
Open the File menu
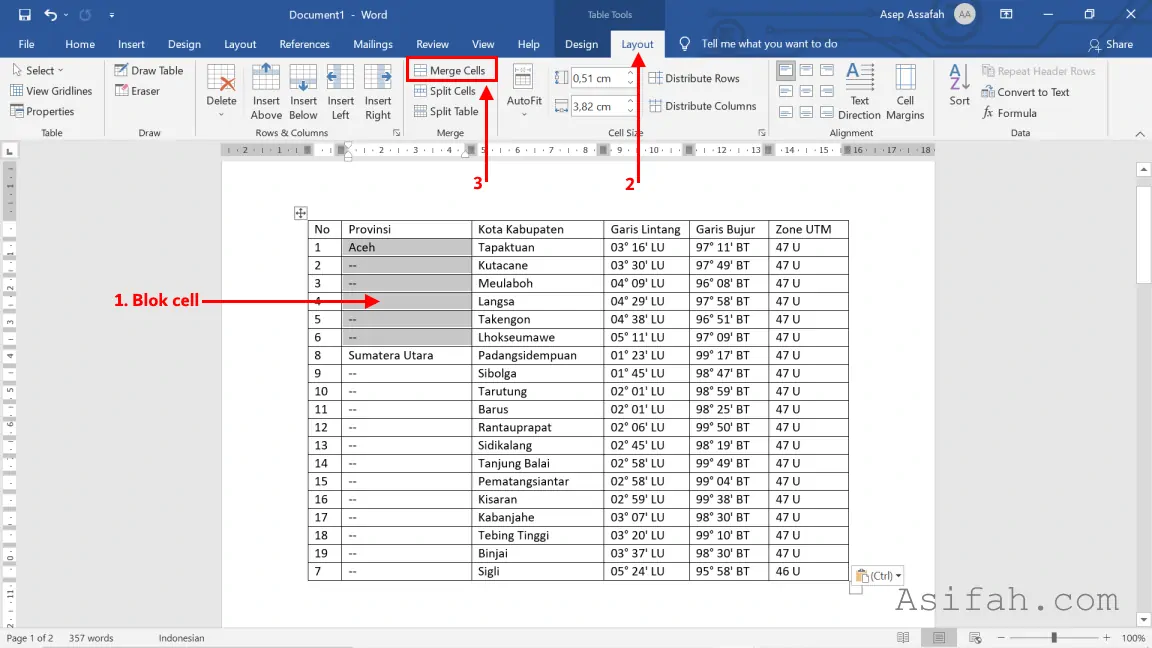coord(26,44)
